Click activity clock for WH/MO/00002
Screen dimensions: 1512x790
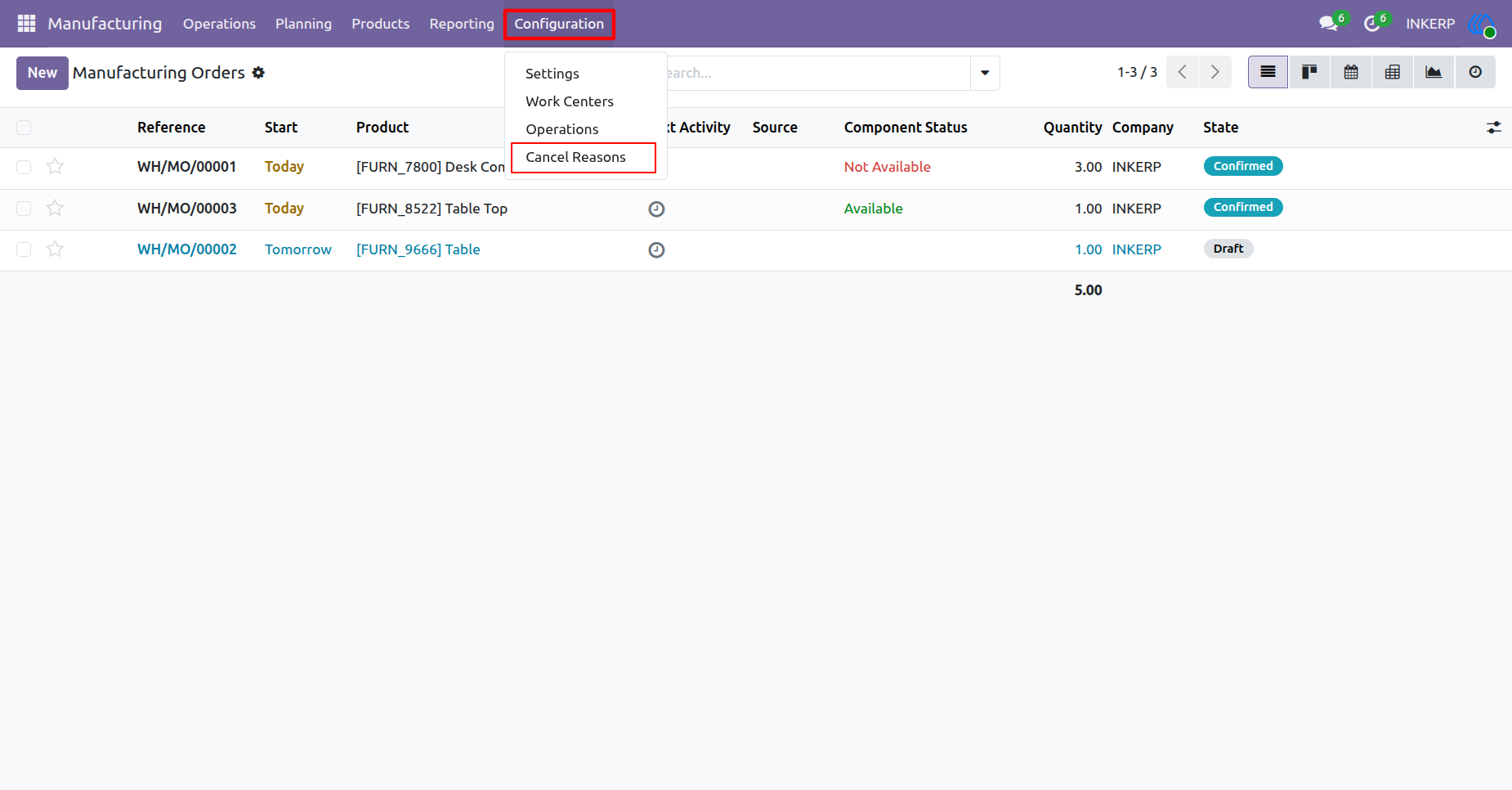click(656, 249)
